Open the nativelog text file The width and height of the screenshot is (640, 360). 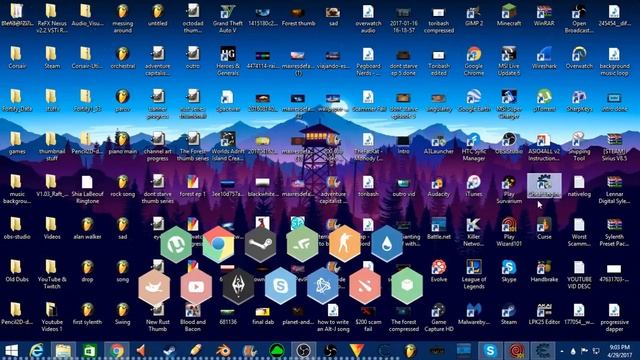point(579,186)
